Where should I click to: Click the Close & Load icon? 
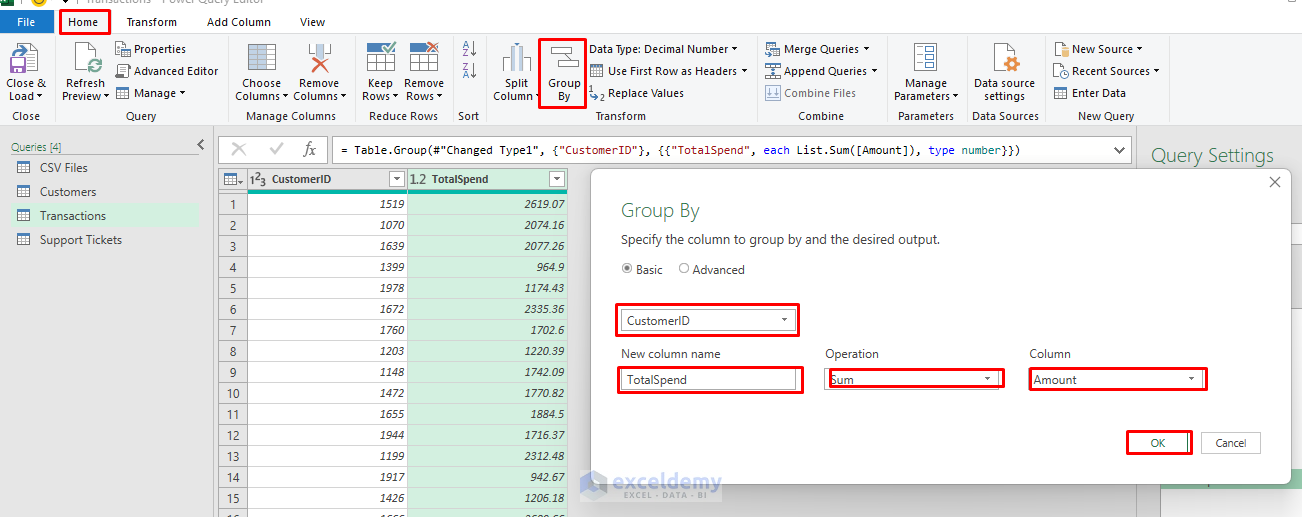tap(25, 59)
